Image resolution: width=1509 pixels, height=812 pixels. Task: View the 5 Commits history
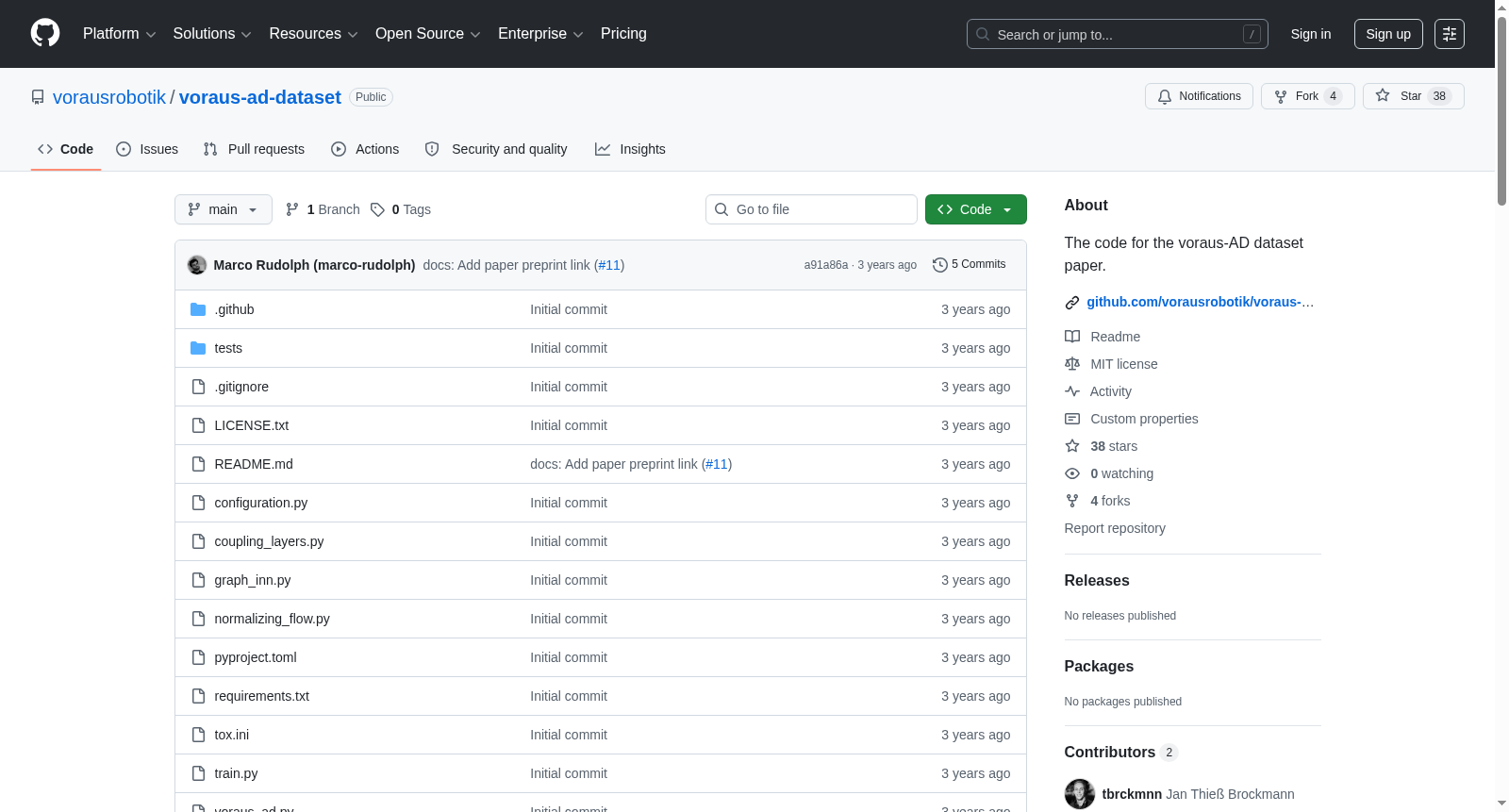pyautogui.click(x=969, y=265)
